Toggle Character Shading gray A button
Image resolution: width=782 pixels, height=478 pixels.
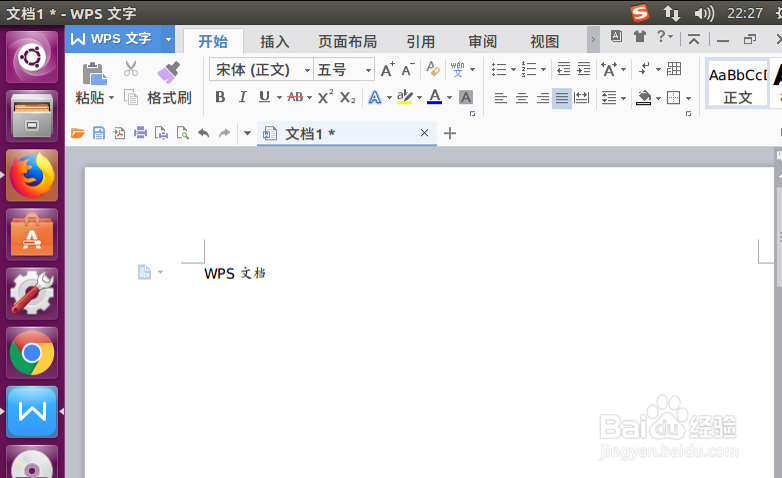pos(466,97)
